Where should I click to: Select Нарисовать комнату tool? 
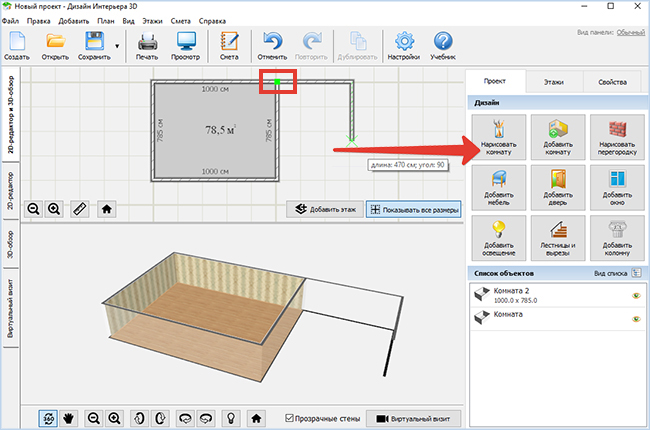pyautogui.click(x=499, y=137)
